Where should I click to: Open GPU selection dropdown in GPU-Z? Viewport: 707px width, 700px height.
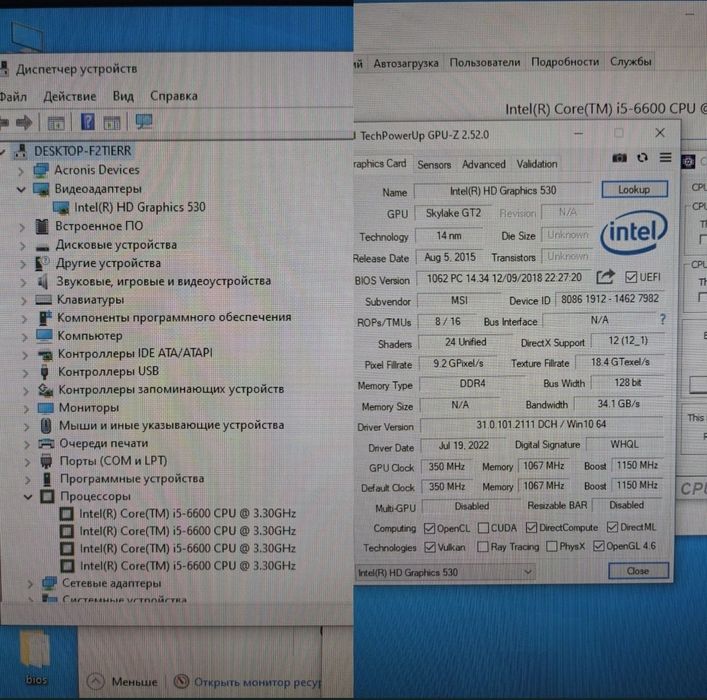click(x=445, y=573)
